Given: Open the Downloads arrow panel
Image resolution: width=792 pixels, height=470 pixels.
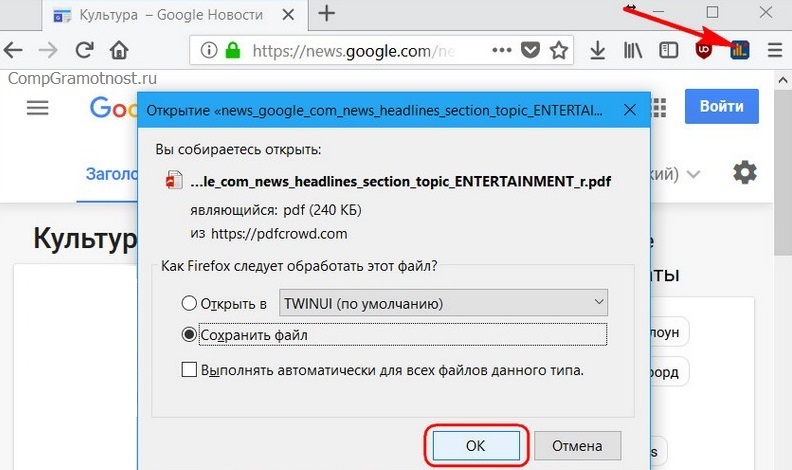Looking at the screenshot, I should pyautogui.click(x=598, y=50).
